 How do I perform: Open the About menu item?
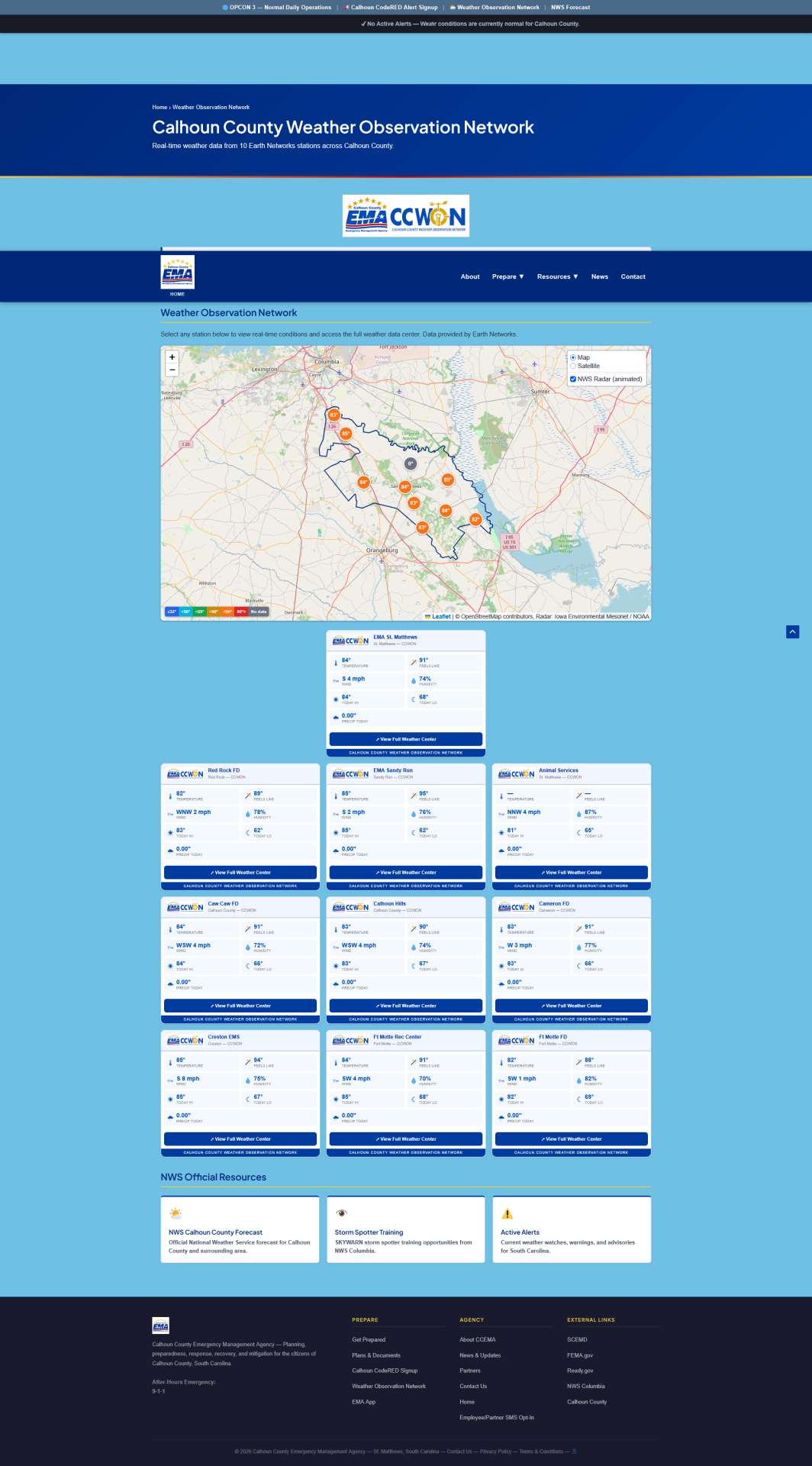(x=470, y=276)
